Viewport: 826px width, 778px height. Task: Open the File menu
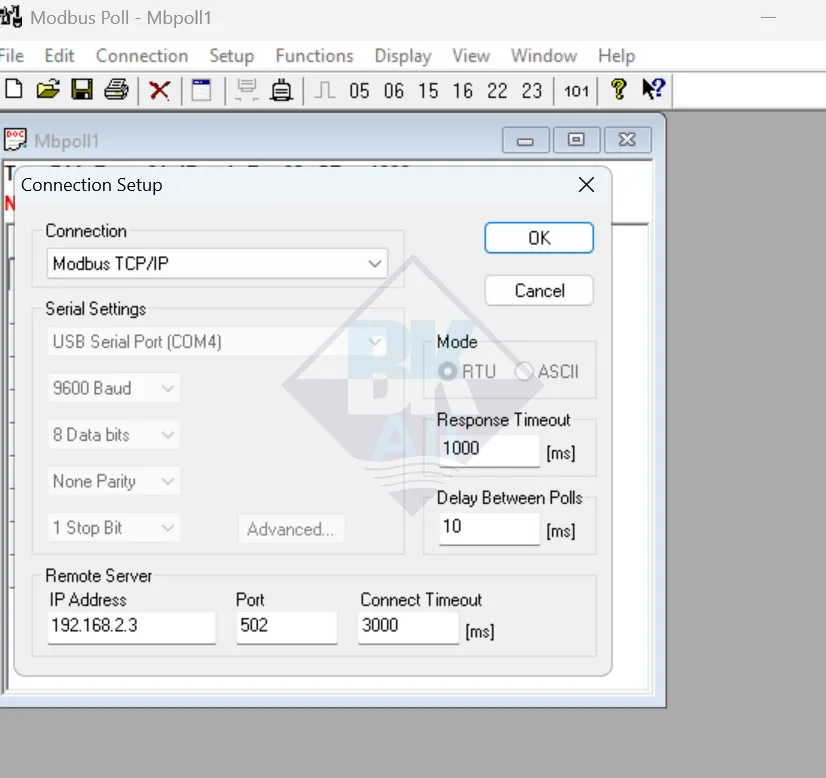point(12,55)
